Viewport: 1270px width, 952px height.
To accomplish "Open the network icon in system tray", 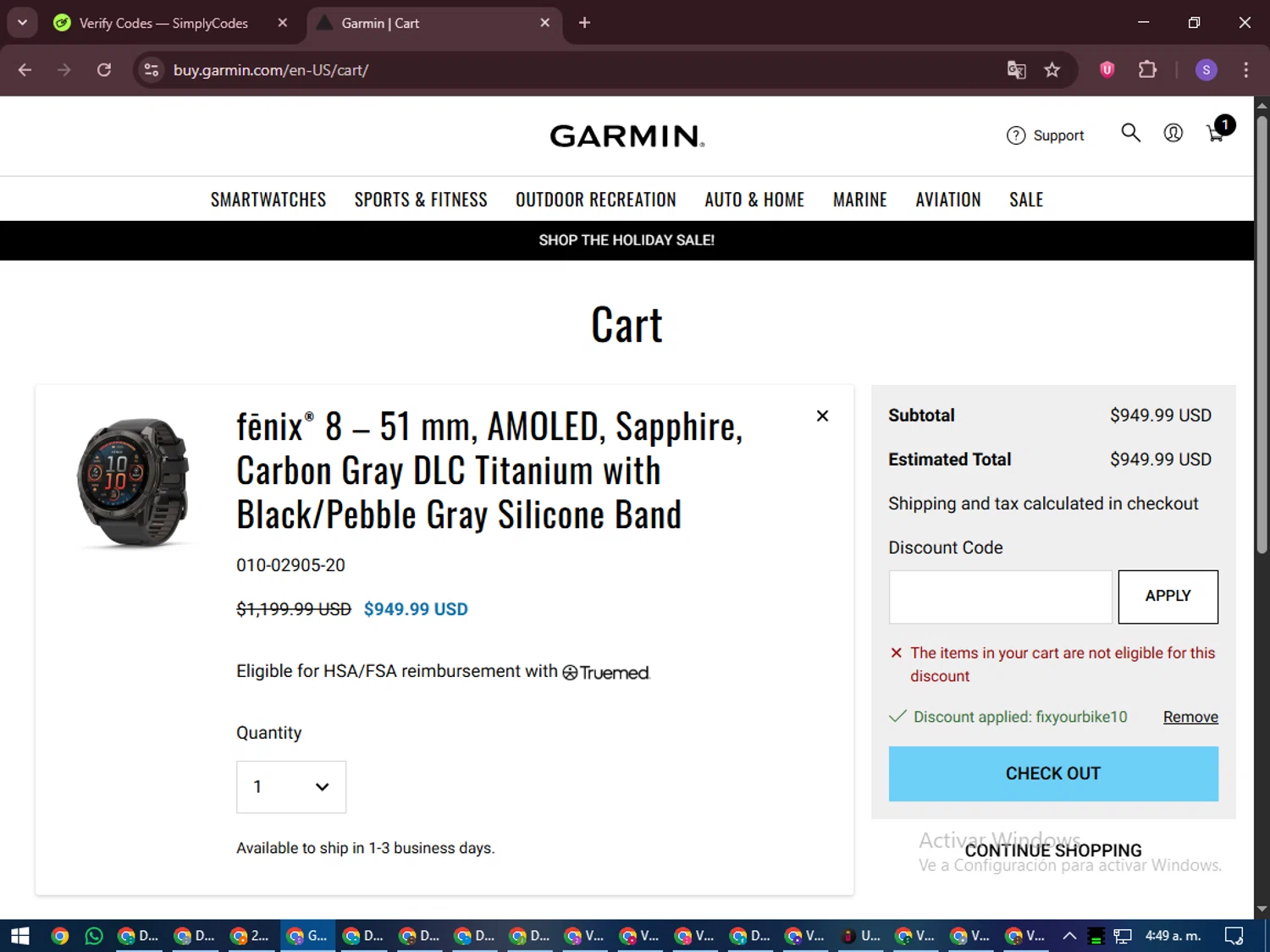I will (x=1123, y=936).
